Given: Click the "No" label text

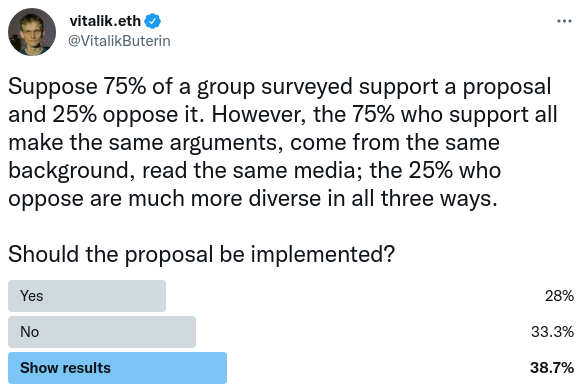Looking at the screenshot, I should (x=30, y=332).
